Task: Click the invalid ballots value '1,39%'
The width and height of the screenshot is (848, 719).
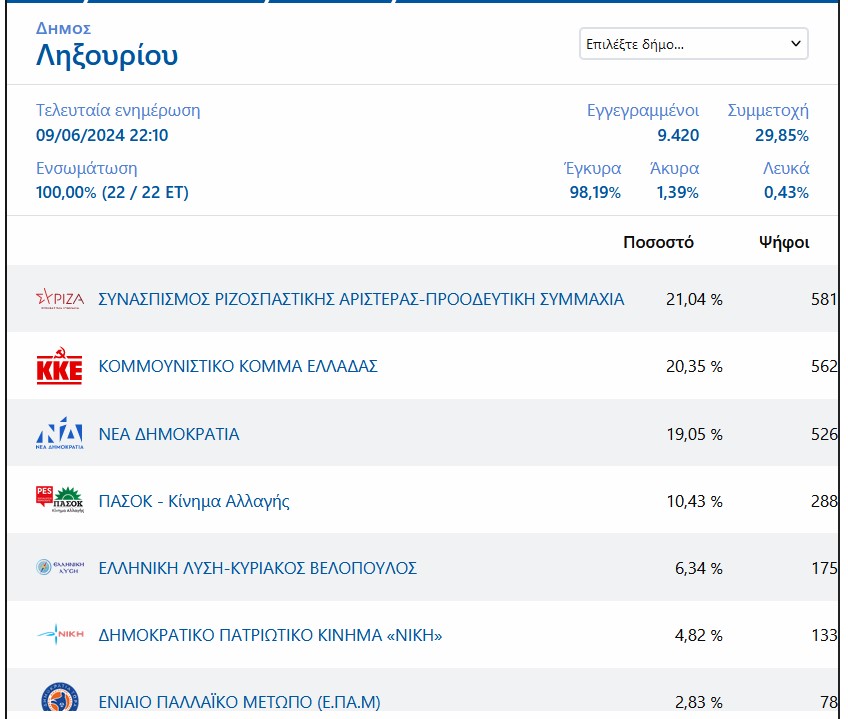Action: click(678, 192)
